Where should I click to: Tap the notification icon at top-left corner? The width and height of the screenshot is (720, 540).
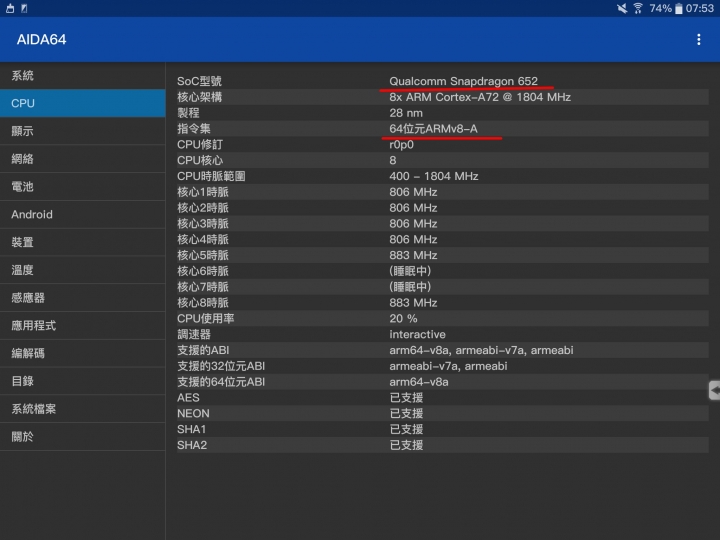click(10, 8)
